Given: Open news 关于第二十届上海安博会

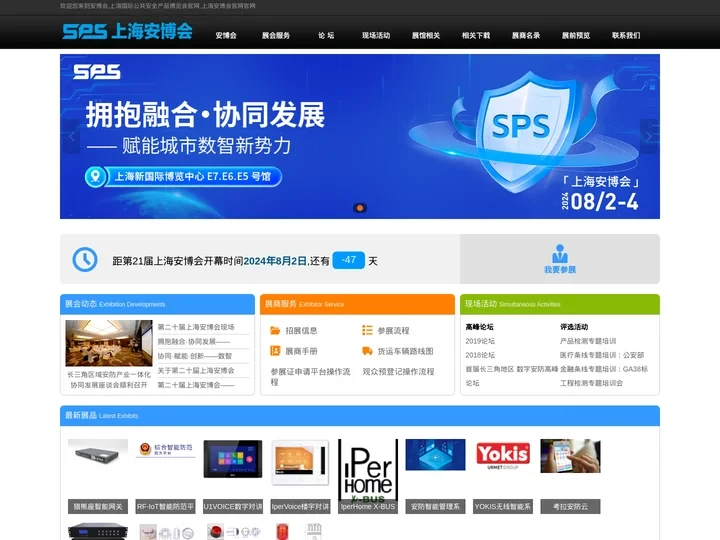Looking at the screenshot, I should [x=196, y=370].
